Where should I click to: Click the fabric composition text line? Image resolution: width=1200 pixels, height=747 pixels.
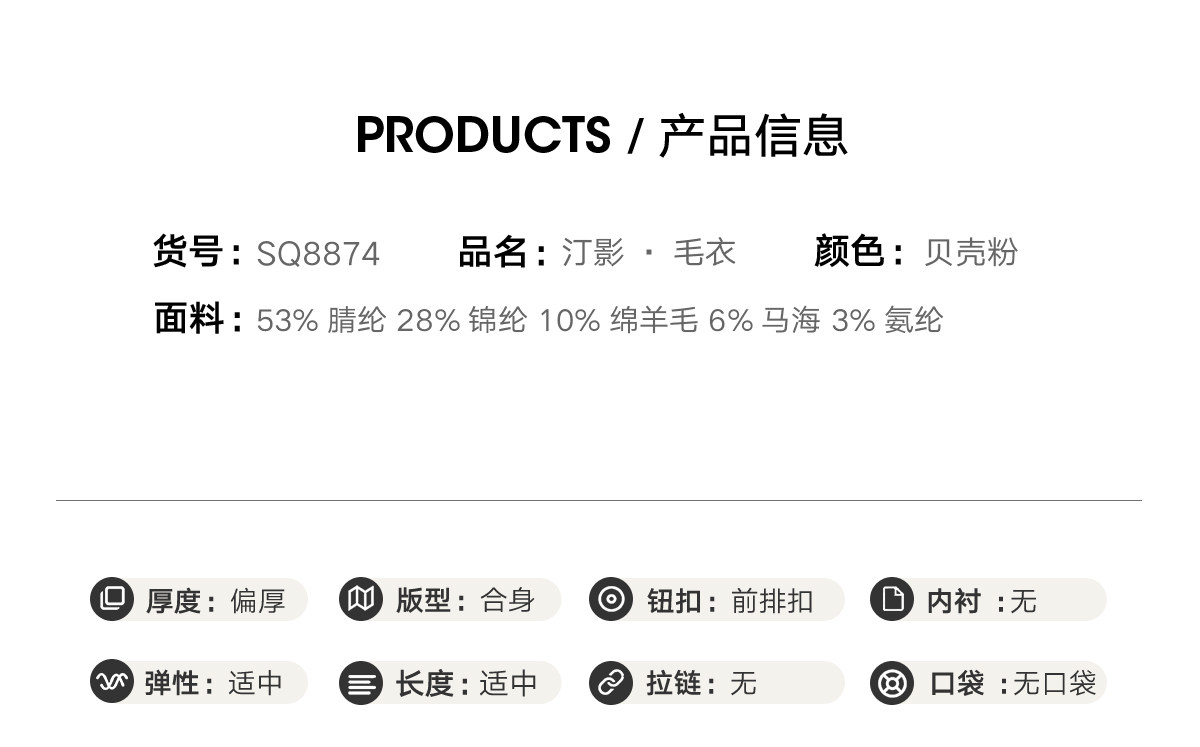tap(599, 321)
